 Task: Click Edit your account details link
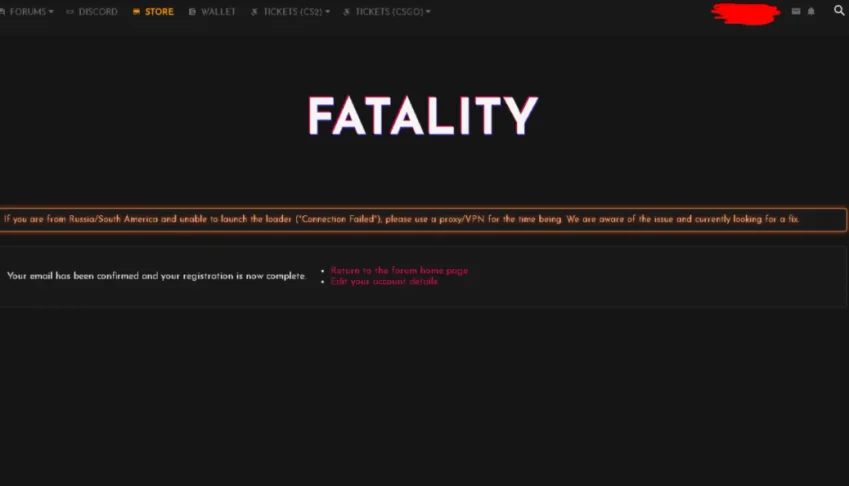(x=384, y=281)
